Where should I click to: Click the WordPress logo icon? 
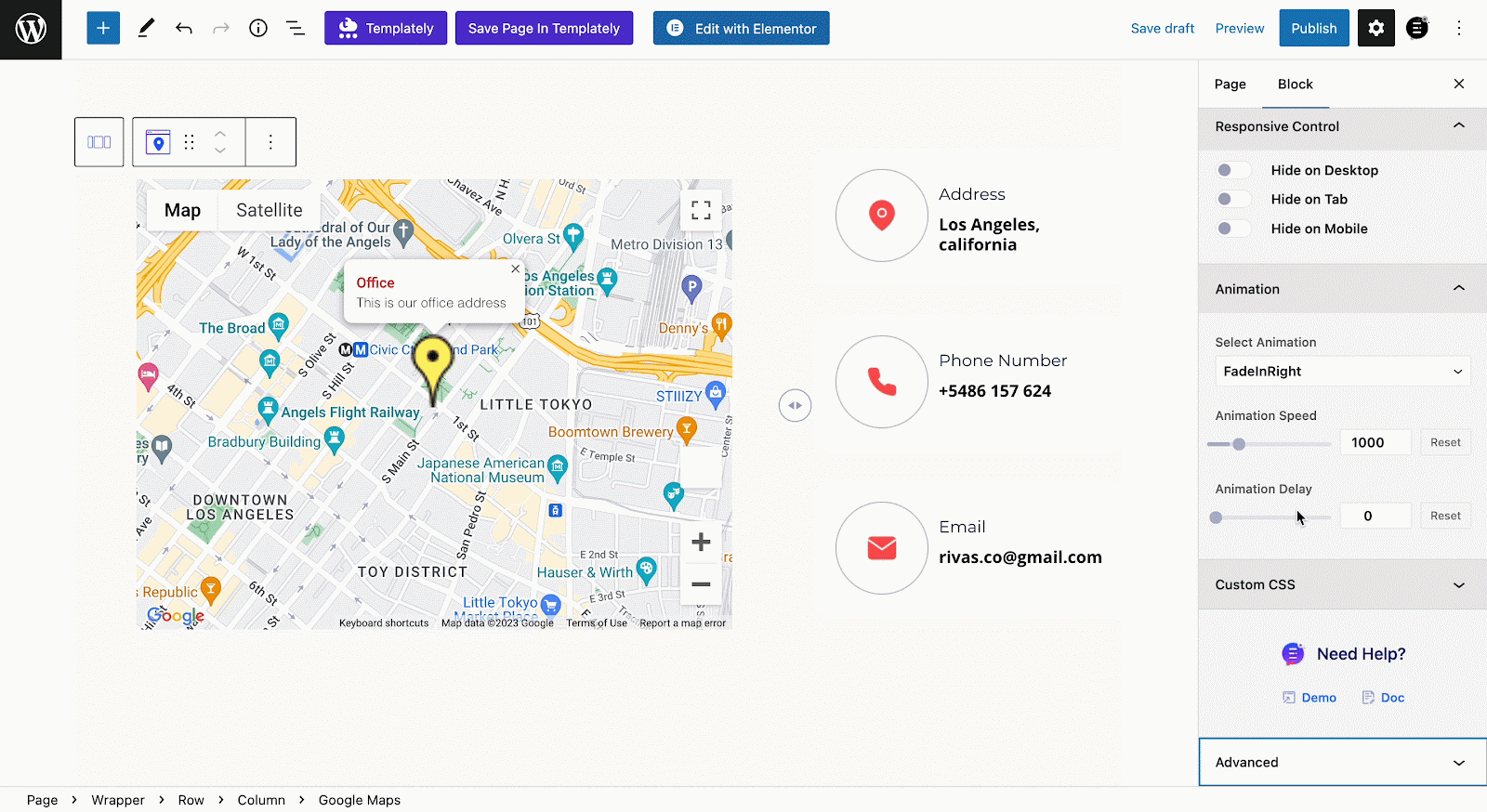point(31,29)
